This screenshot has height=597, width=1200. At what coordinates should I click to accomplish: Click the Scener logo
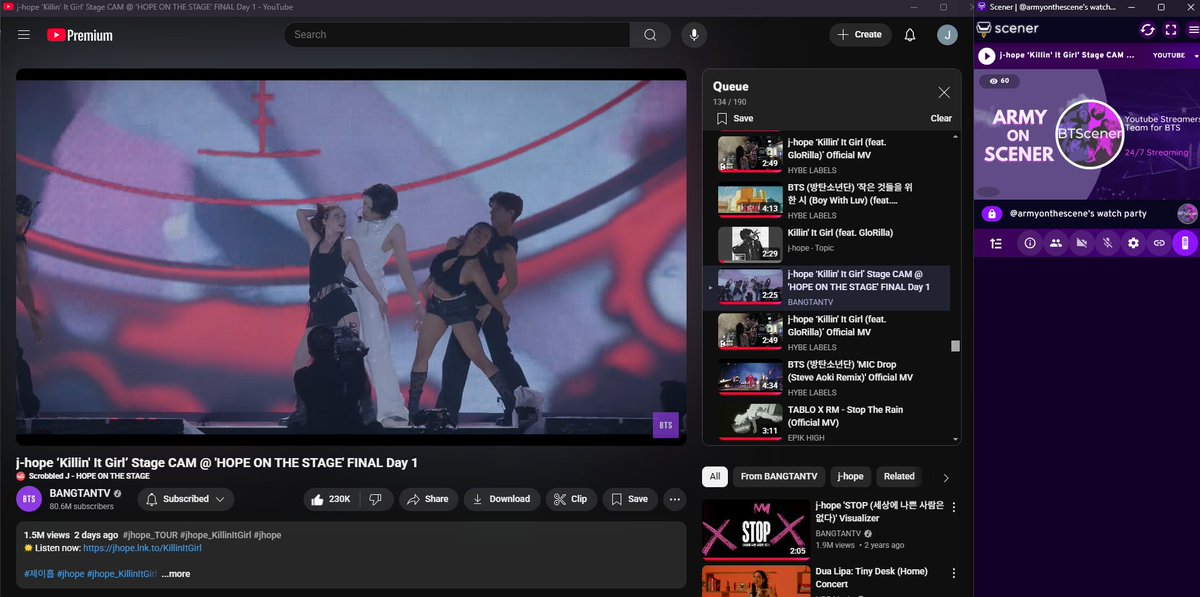1008,29
